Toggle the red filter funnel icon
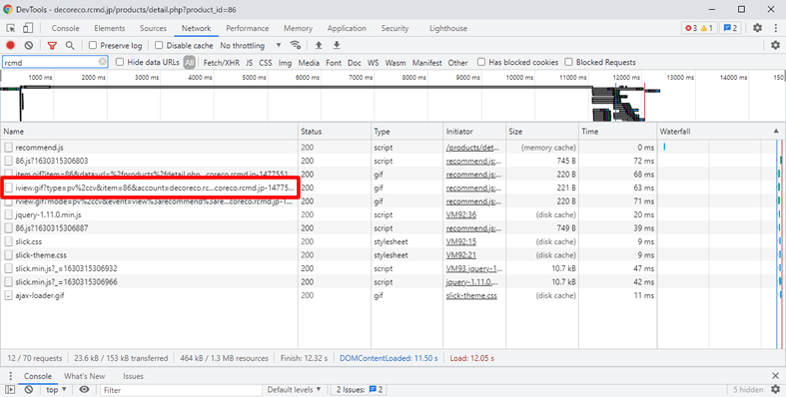Viewport: 786px width, 397px height. (x=52, y=45)
